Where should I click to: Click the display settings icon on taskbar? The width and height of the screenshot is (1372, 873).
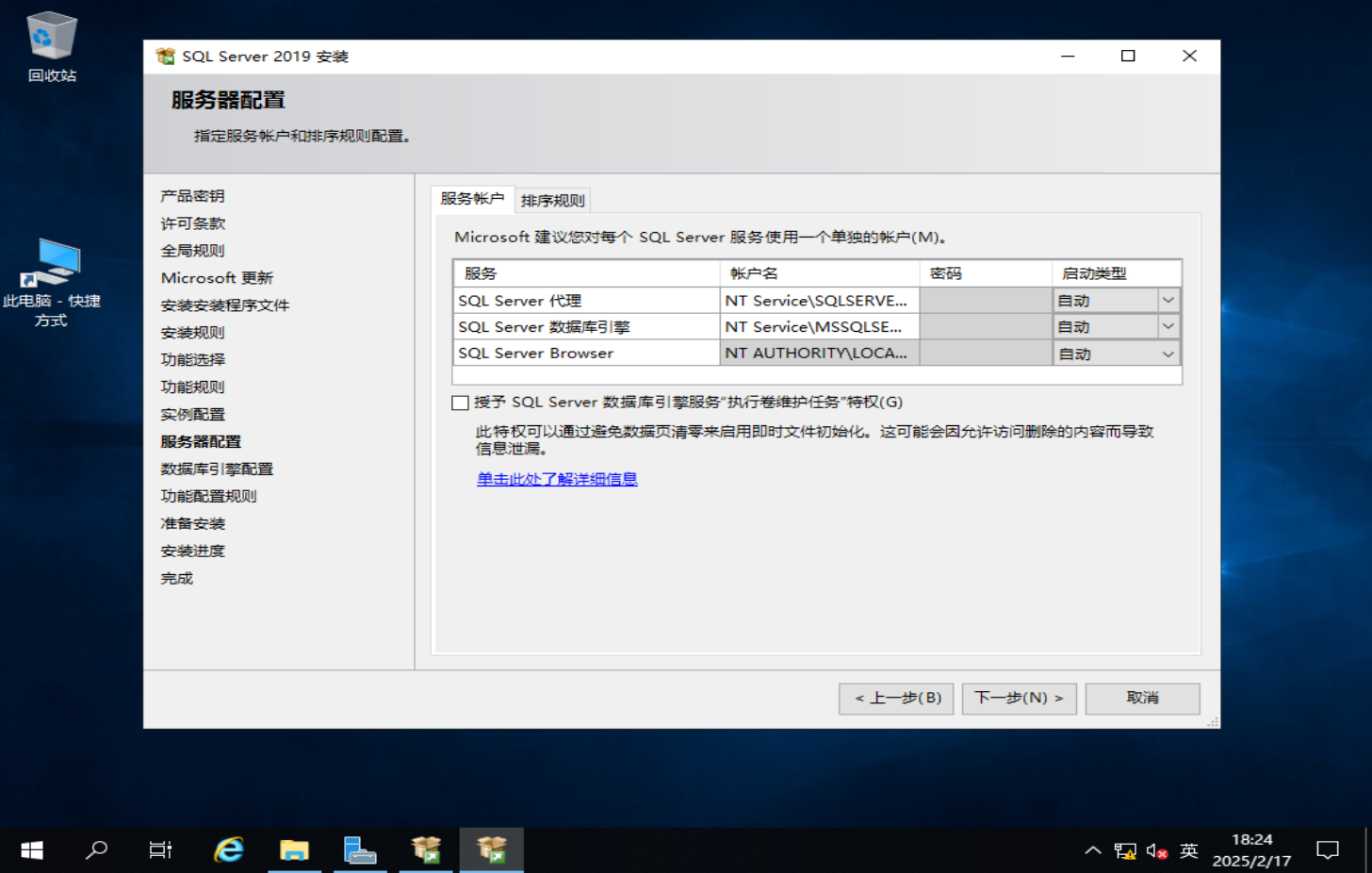[360, 849]
